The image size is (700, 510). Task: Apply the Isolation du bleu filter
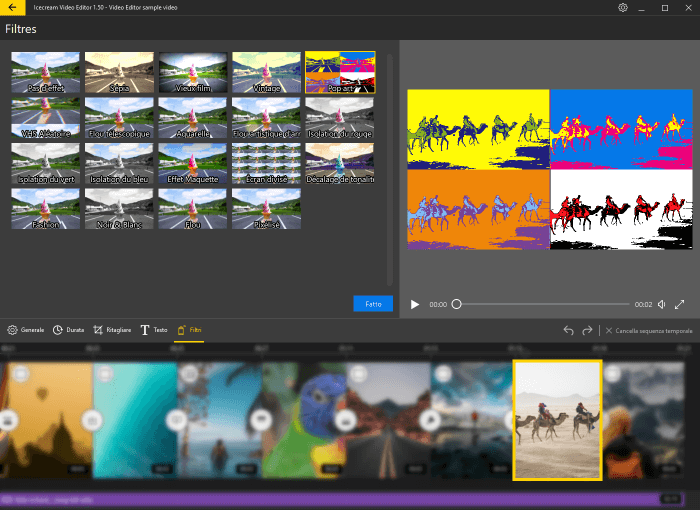click(x=119, y=163)
